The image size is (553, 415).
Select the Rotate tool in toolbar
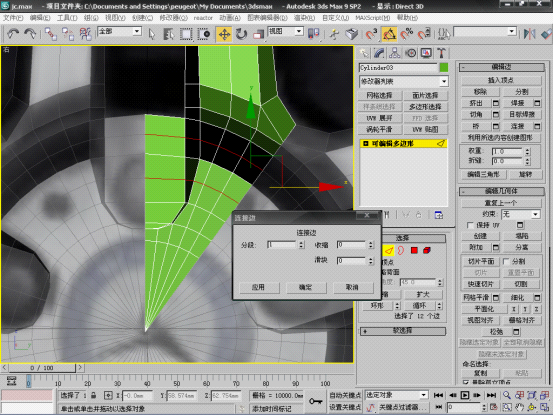pyautogui.click(x=241, y=34)
